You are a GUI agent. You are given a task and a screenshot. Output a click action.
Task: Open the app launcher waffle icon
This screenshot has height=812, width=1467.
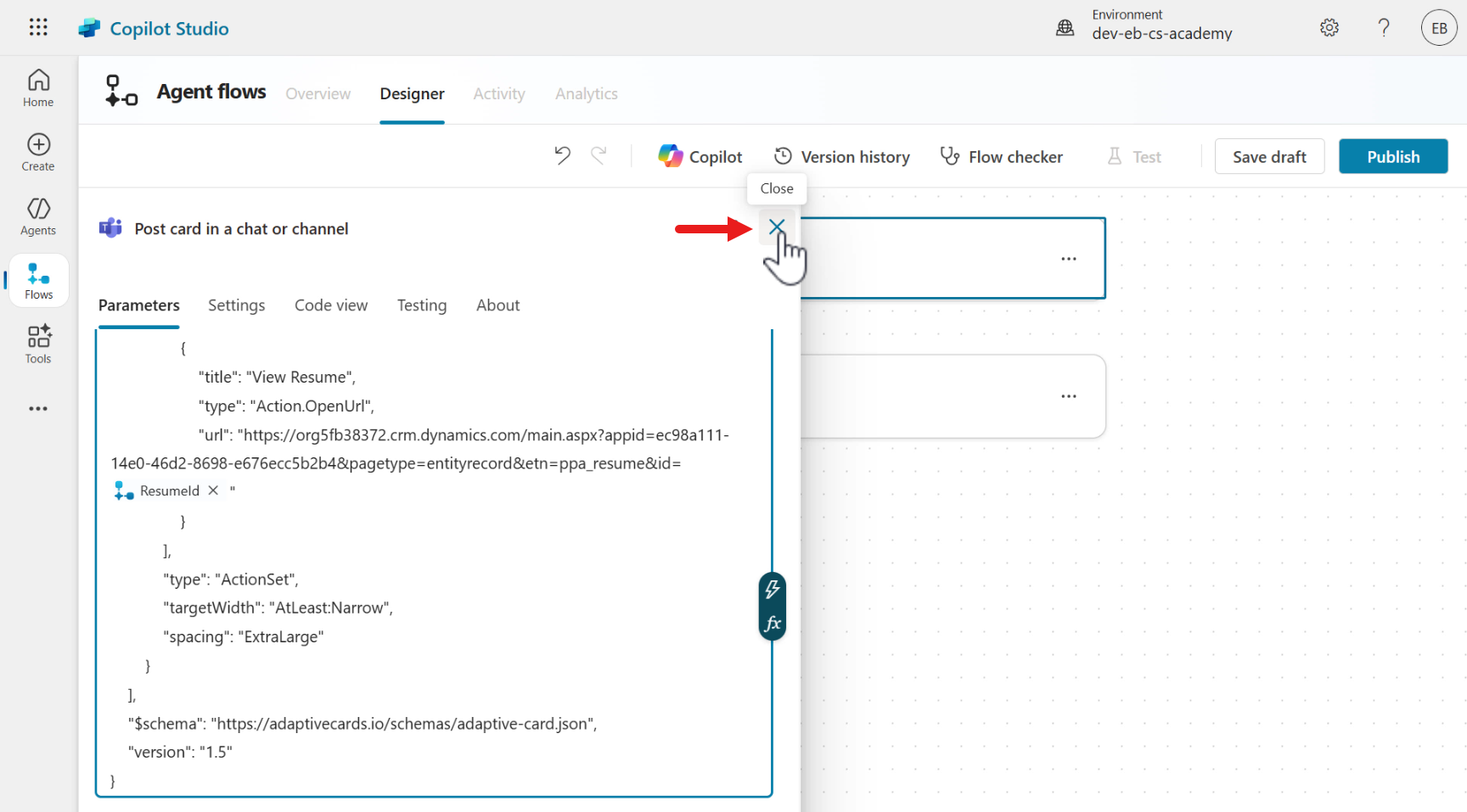click(38, 27)
